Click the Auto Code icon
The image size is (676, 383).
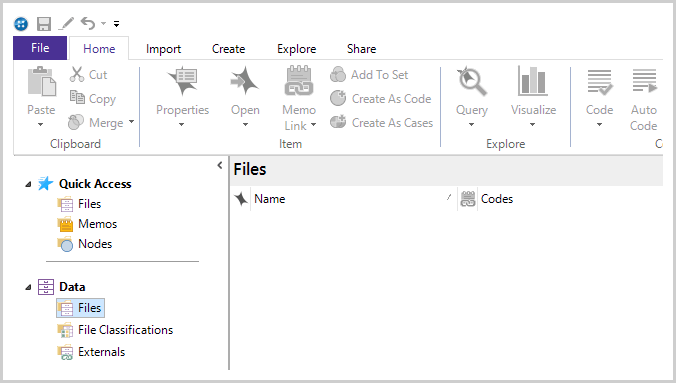[644, 81]
